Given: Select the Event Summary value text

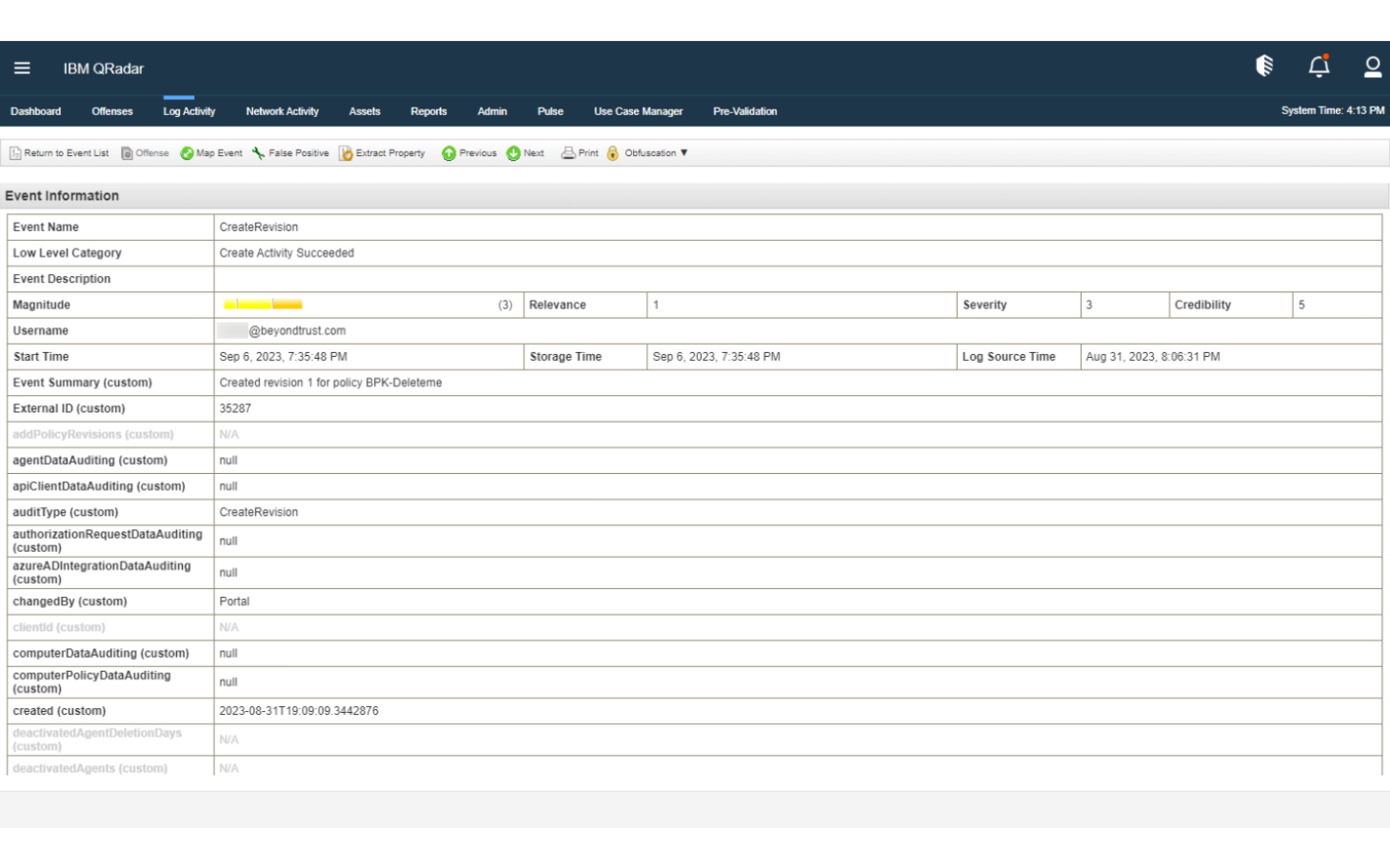Looking at the screenshot, I should tap(330, 382).
